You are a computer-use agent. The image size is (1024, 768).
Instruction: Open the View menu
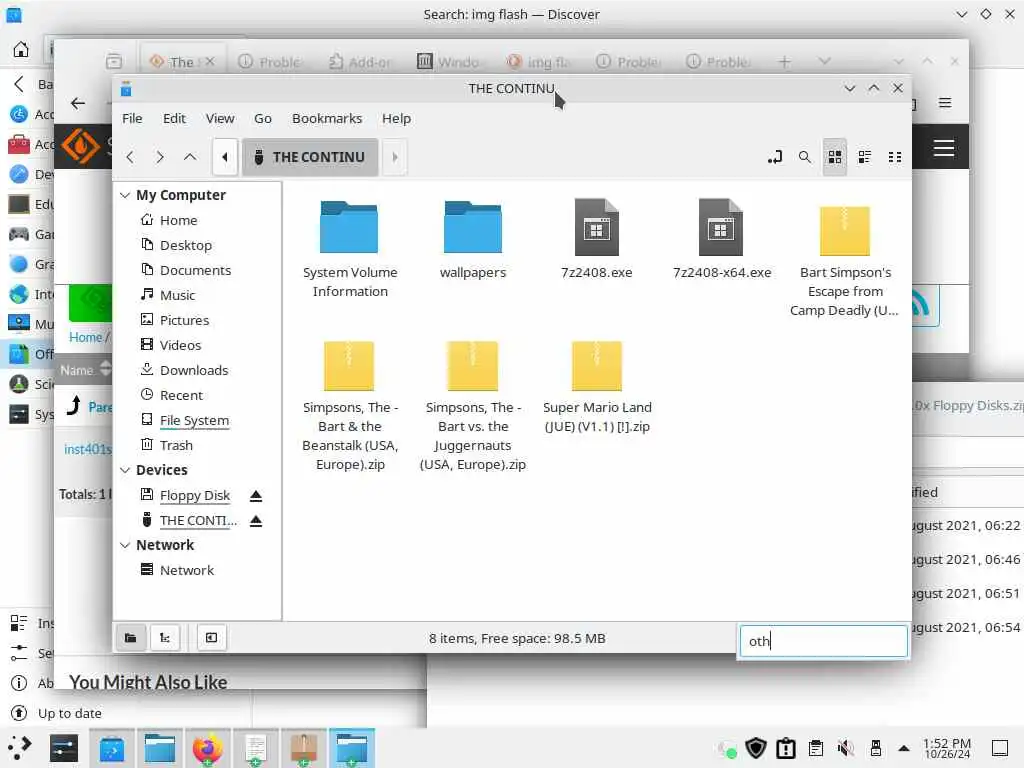(x=220, y=118)
